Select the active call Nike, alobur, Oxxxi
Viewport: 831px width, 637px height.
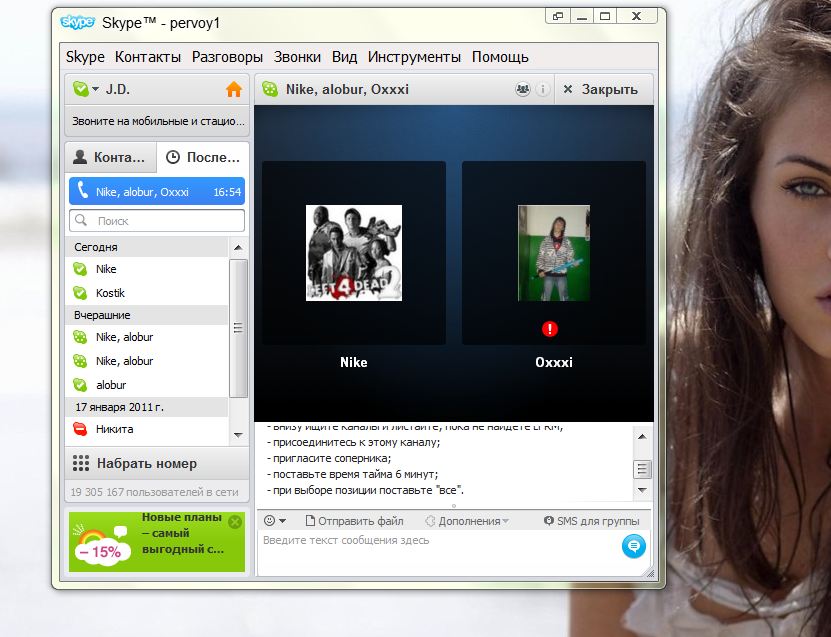(x=157, y=191)
